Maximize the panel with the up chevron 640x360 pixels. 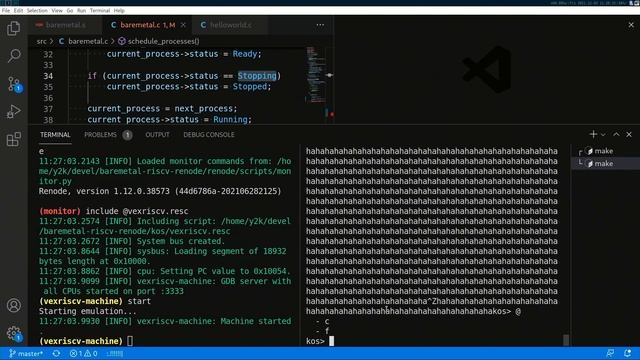click(x=616, y=134)
